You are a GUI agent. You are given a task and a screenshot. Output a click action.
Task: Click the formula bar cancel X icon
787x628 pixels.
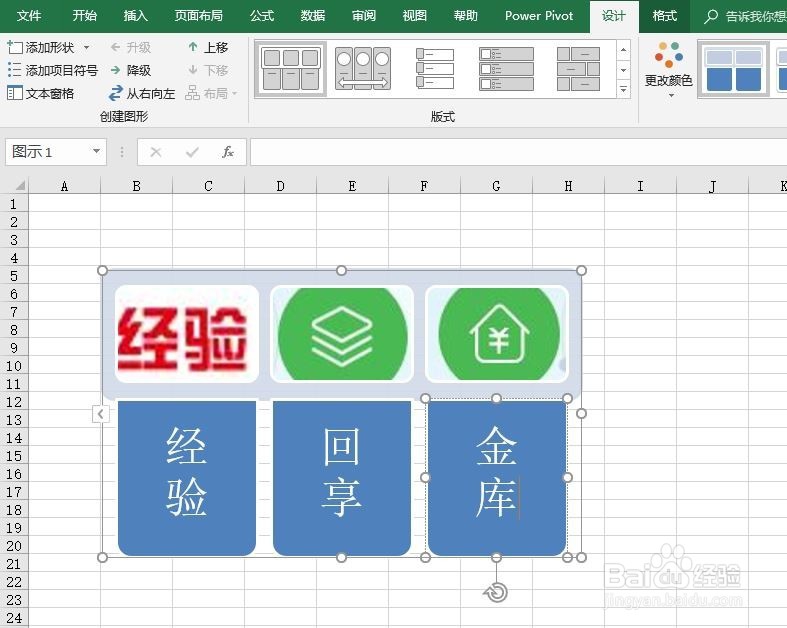coord(156,152)
